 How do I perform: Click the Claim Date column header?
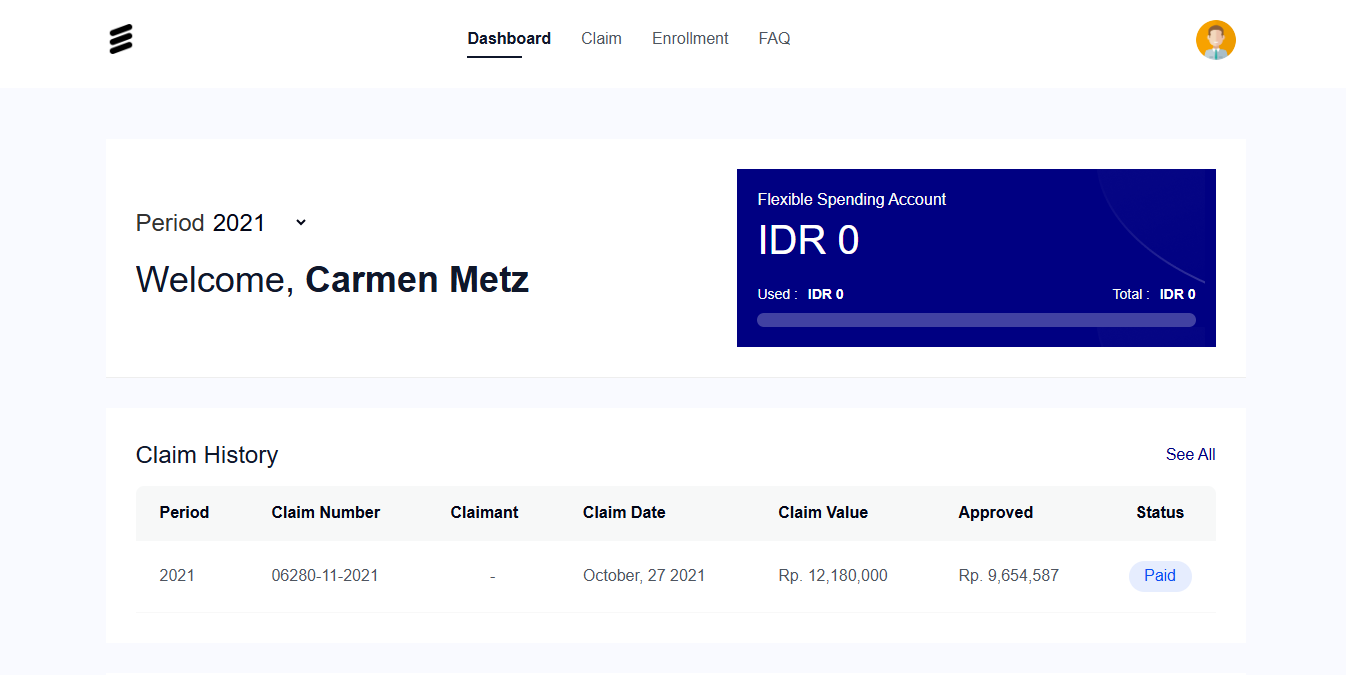click(624, 512)
